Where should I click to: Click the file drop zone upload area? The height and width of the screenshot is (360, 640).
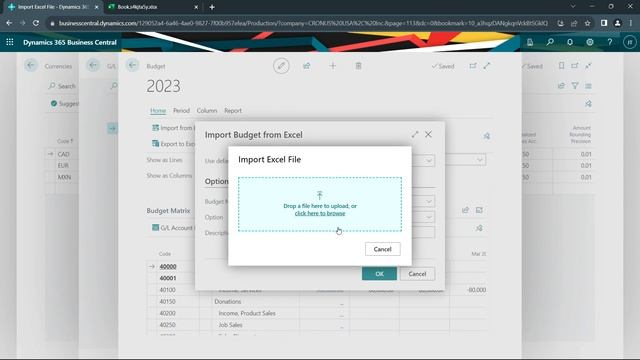320,204
